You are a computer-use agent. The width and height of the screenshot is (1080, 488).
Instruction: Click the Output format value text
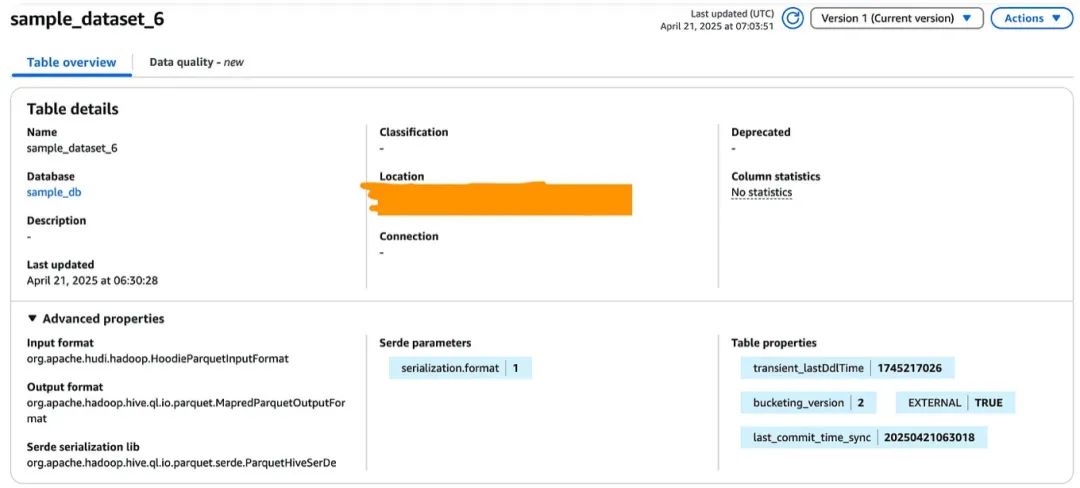185,403
